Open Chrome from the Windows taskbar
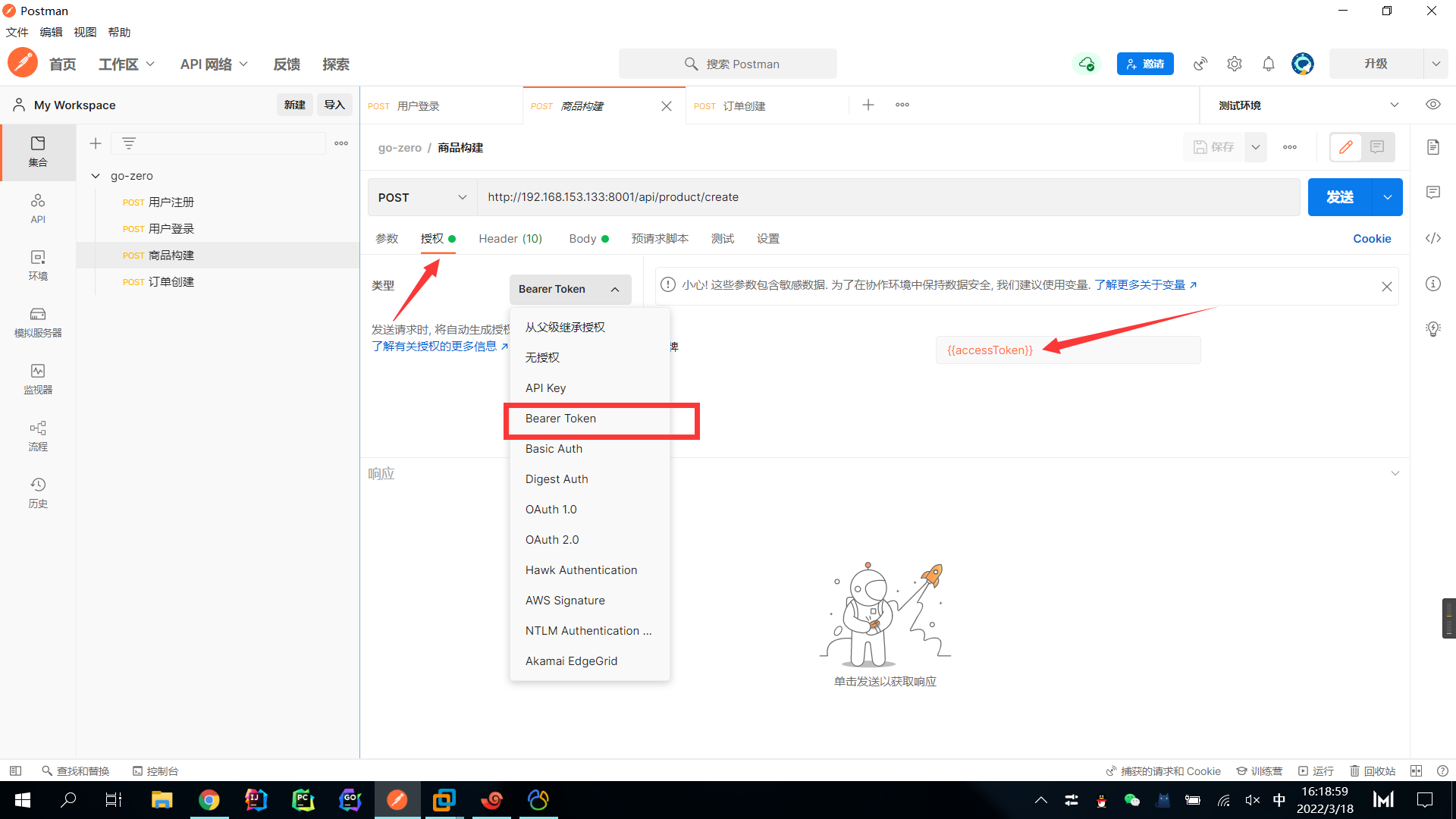Screen dimensions: 1456x819 click(209, 800)
